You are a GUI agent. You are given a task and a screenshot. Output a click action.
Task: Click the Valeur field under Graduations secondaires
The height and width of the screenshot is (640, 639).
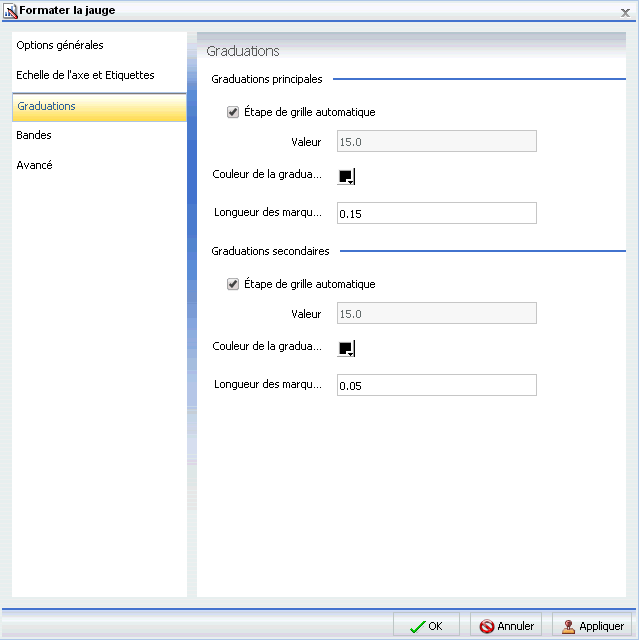437,313
